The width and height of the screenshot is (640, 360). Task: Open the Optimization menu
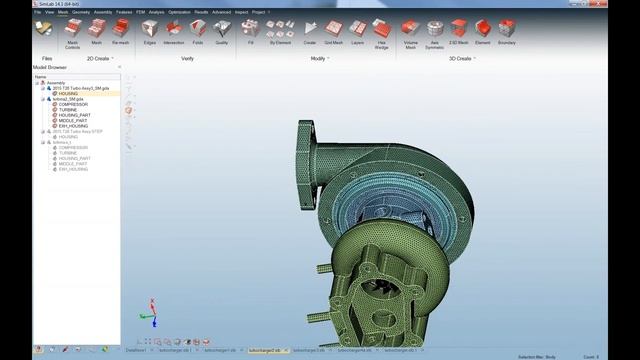pyautogui.click(x=179, y=12)
